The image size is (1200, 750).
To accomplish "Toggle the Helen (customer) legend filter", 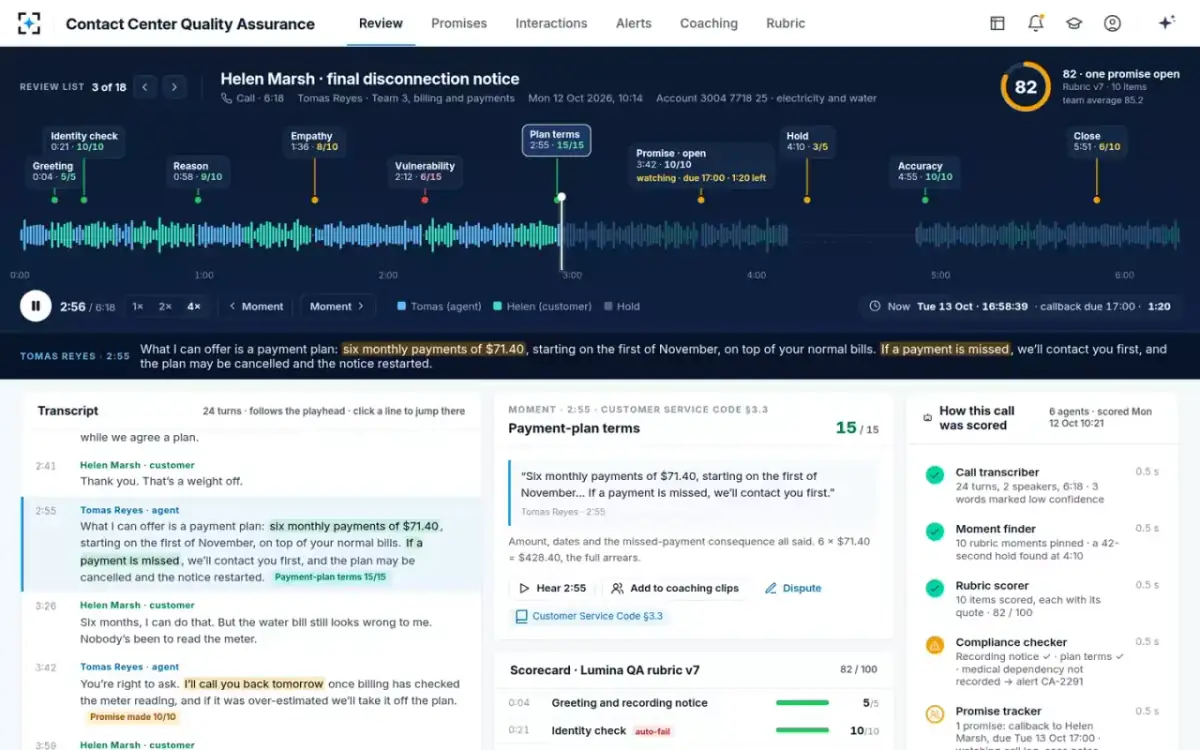I will (x=542, y=306).
